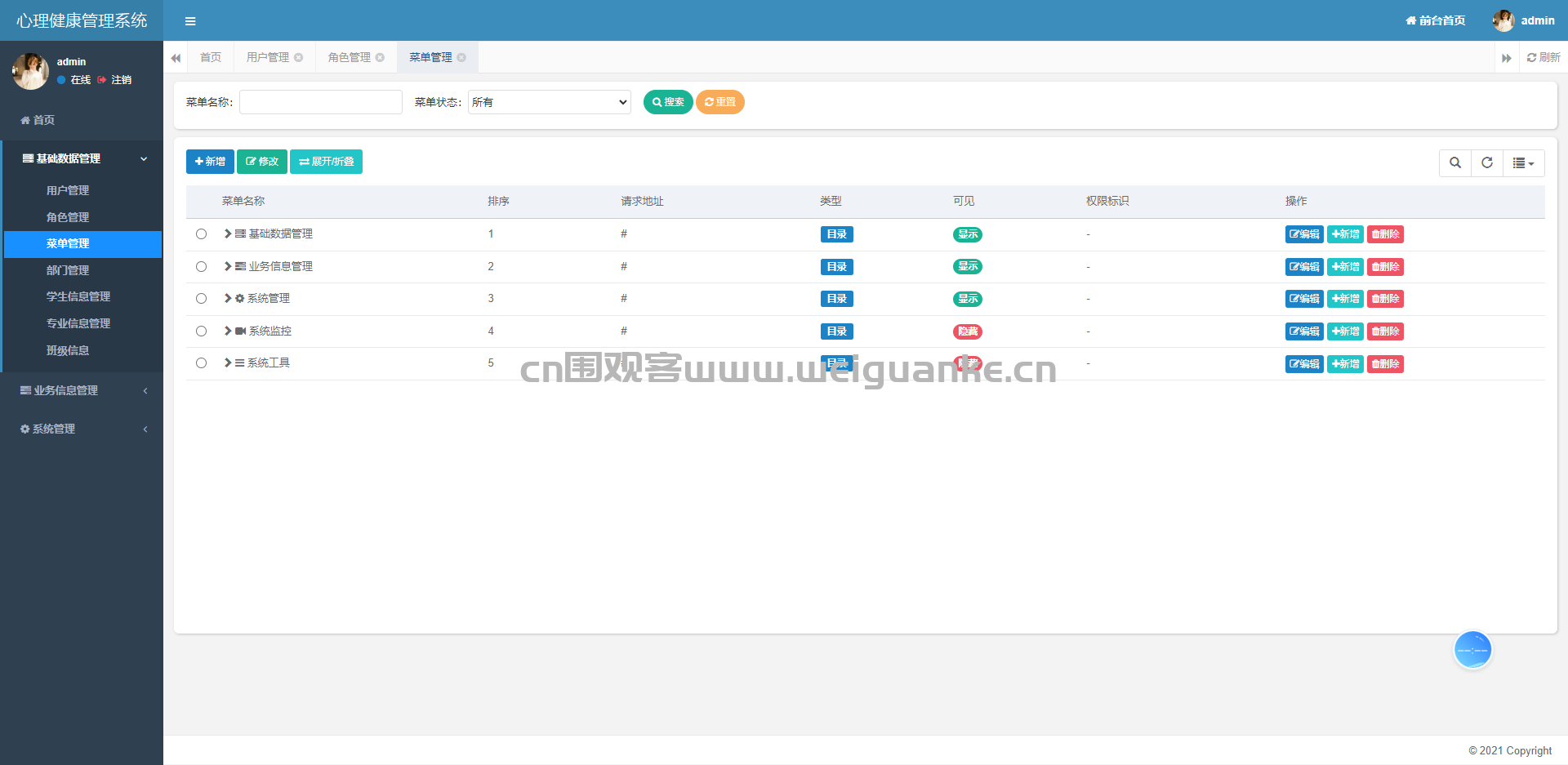The height and width of the screenshot is (765, 1568).
Task: Close the 菜单管理 tab
Action: pyautogui.click(x=461, y=57)
